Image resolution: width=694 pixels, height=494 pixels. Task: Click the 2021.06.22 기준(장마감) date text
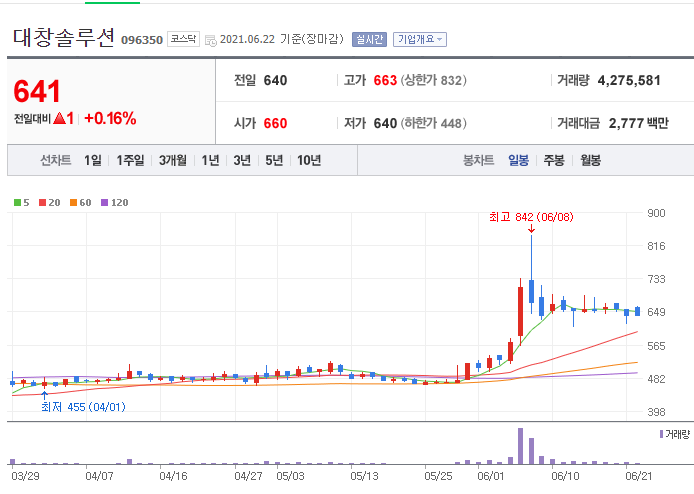[x=281, y=39]
